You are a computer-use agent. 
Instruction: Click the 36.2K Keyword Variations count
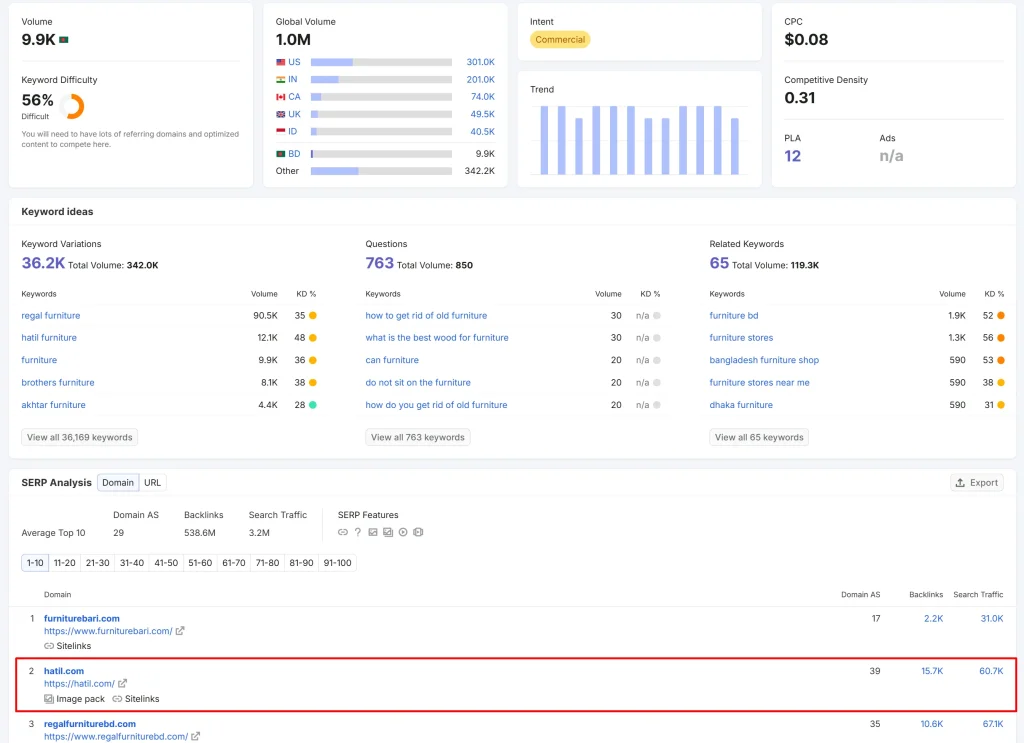pyautogui.click(x=43, y=263)
